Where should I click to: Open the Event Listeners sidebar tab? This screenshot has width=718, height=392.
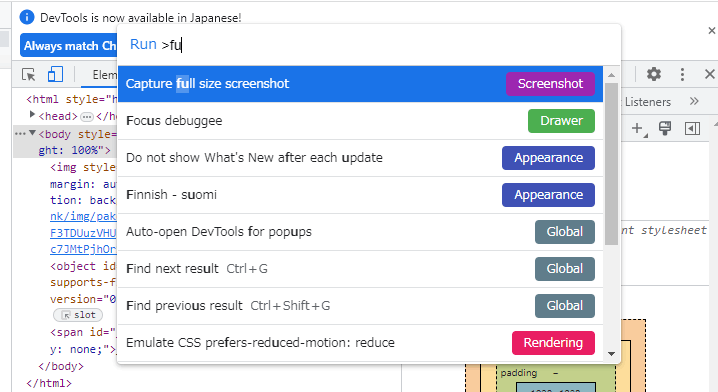tap(647, 102)
